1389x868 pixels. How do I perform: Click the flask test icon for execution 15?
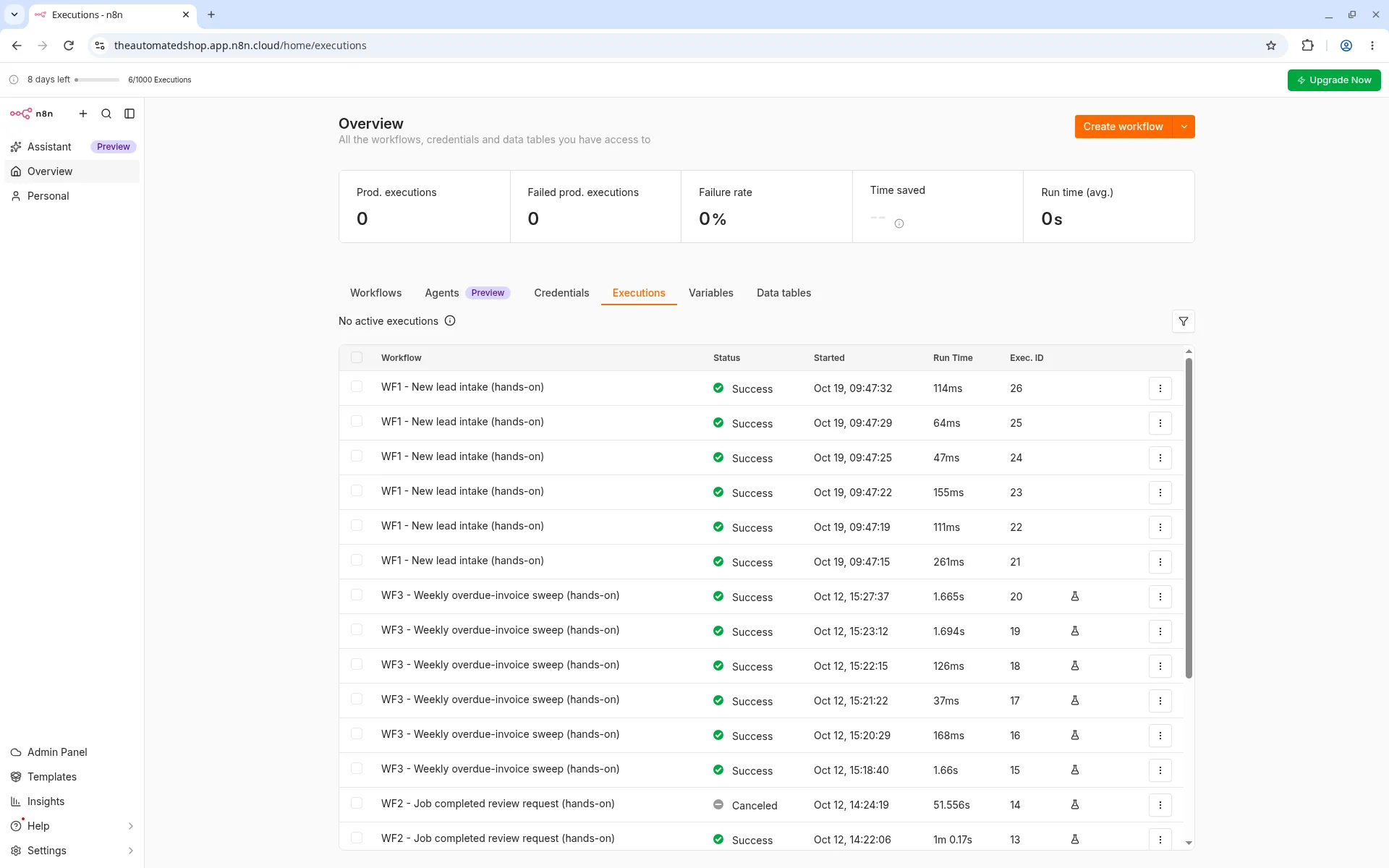(1075, 770)
